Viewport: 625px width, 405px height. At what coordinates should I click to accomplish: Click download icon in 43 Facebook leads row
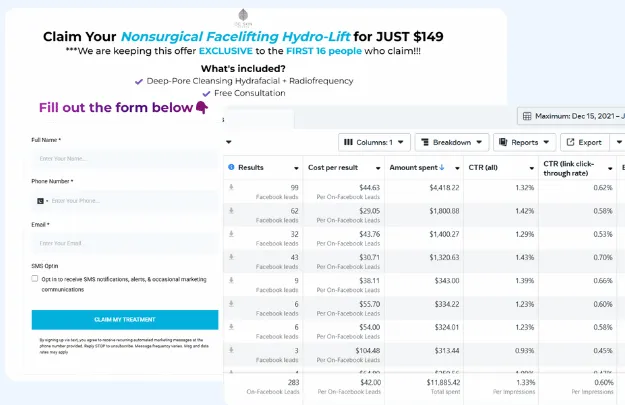point(231,257)
